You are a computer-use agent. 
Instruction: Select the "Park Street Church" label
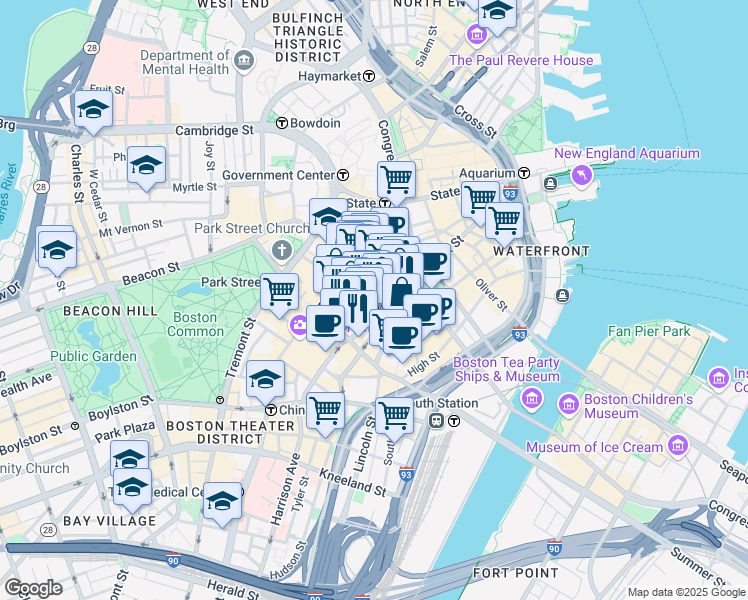(251, 228)
